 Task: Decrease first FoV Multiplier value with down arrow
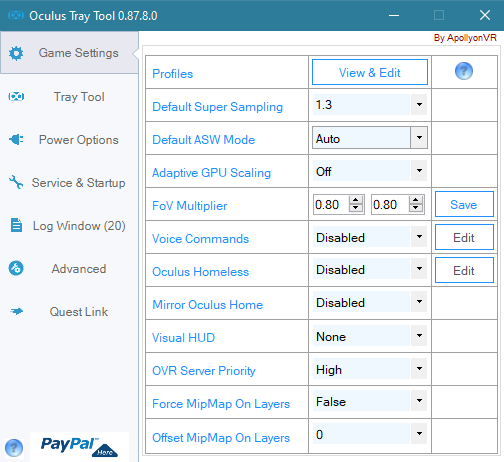point(356,208)
